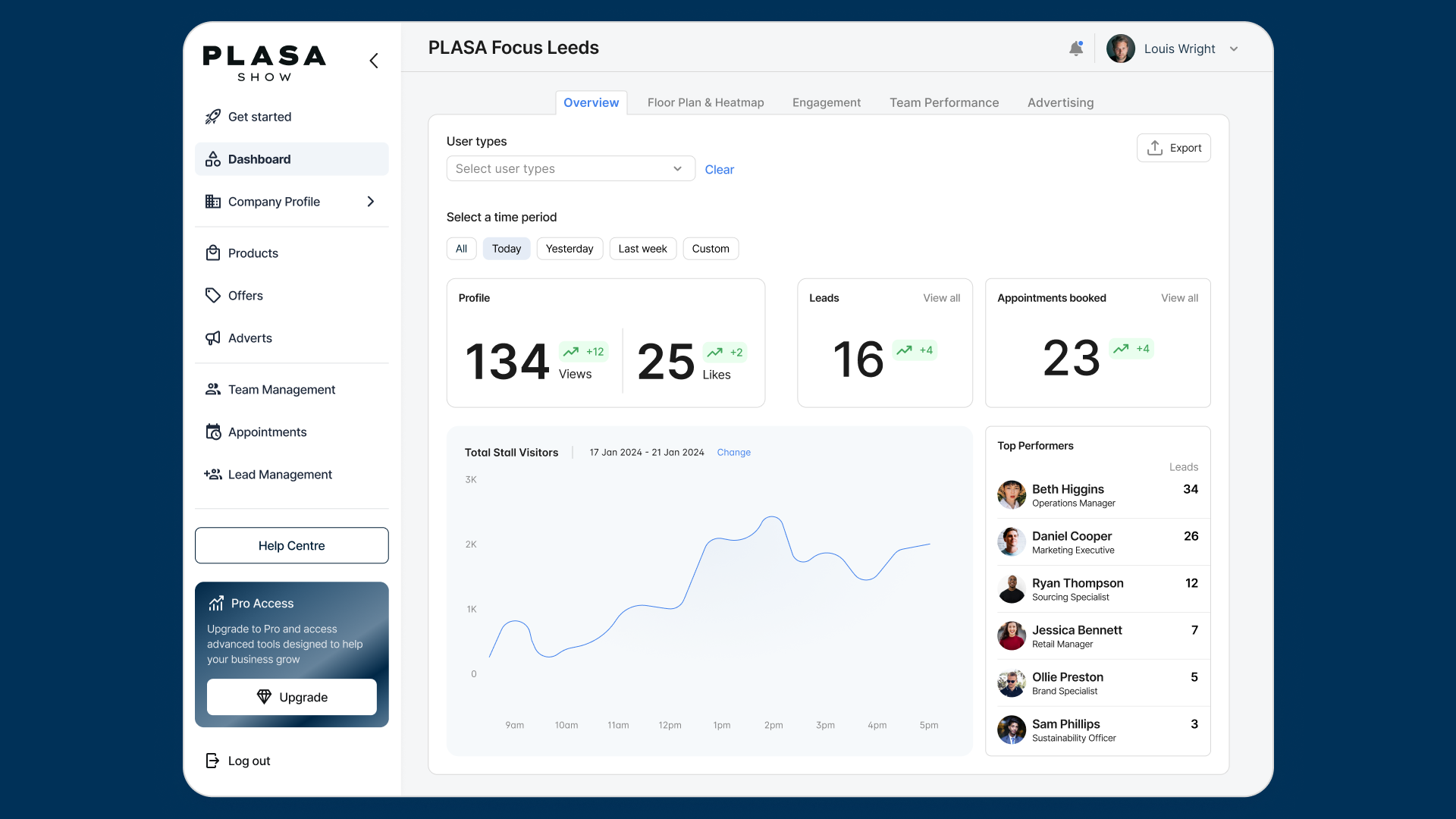Open Adverts megaphone icon

[x=213, y=338]
